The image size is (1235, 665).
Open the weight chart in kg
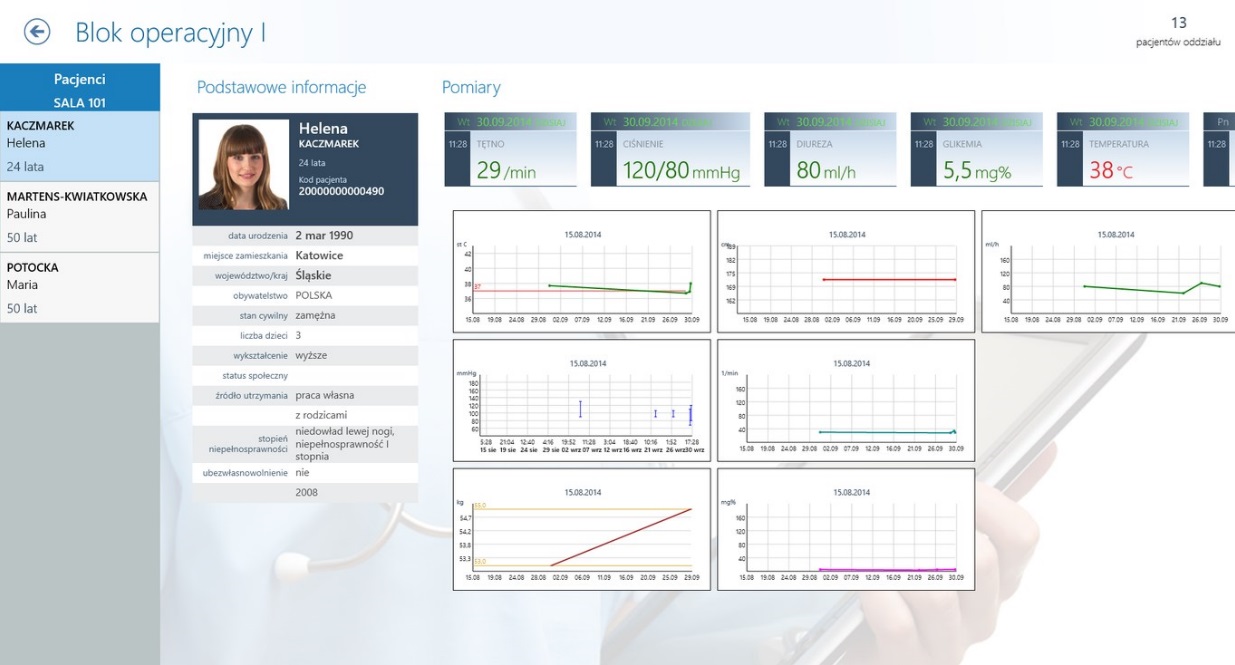click(x=581, y=529)
